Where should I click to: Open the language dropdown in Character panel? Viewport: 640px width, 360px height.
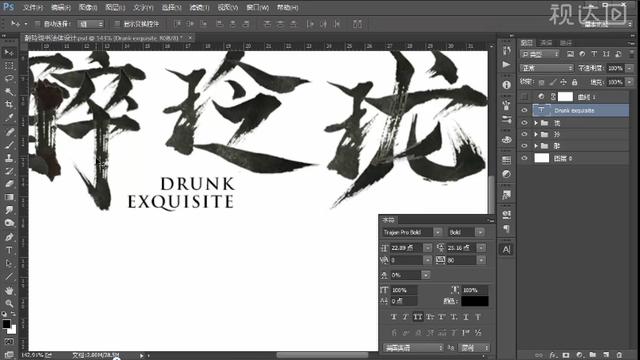pyautogui.click(x=413, y=348)
